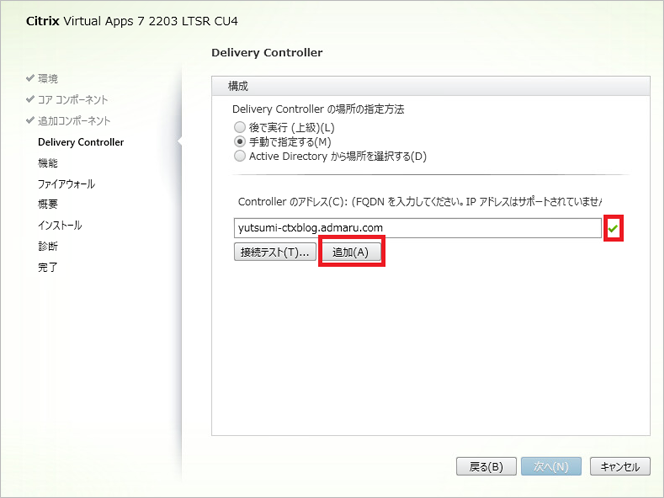Cancel setup with the キャンセル button
Screen dimensions: 664x498
point(620,467)
